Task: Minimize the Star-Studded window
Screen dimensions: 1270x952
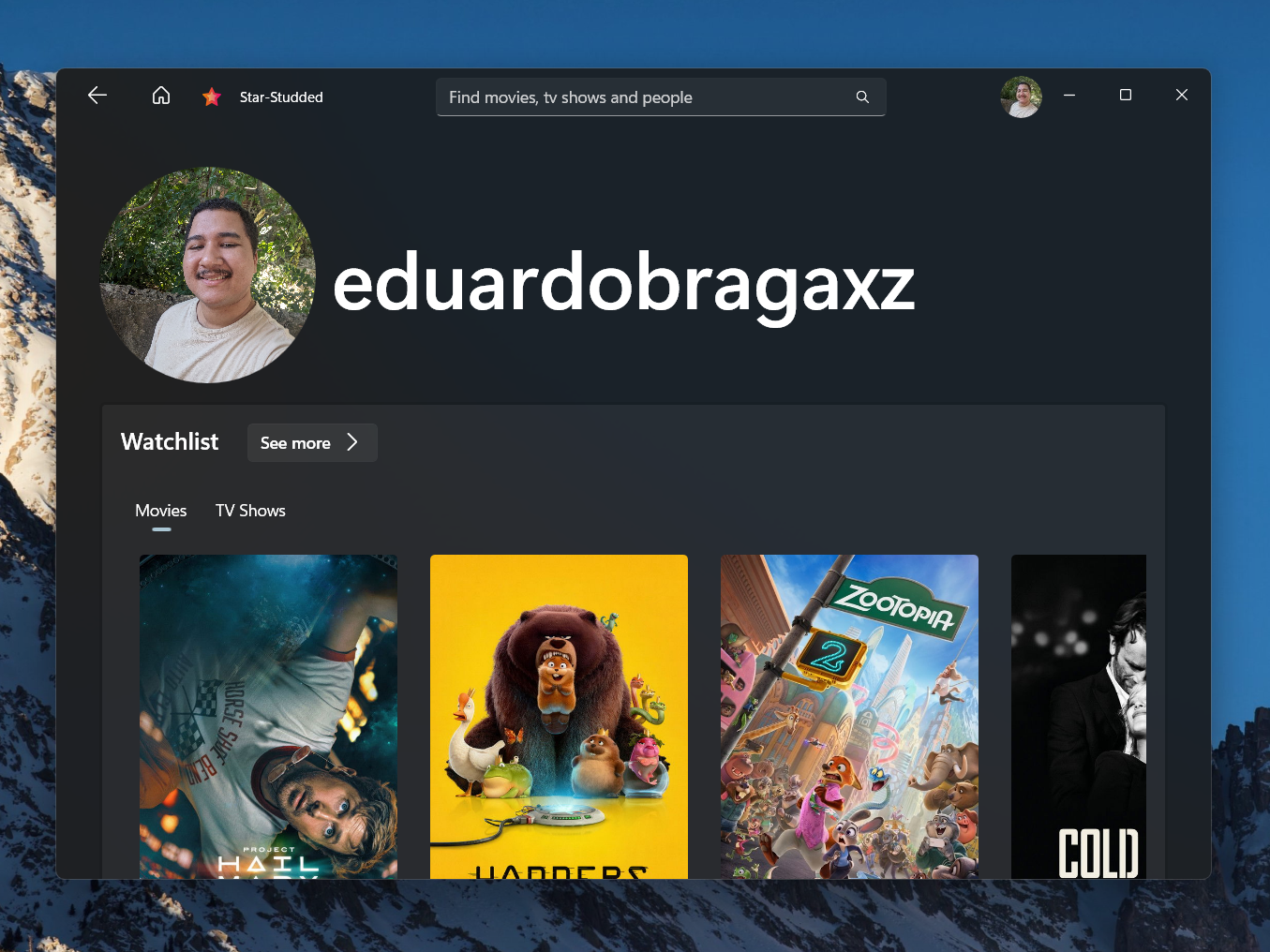Action: [x=1069, y=96]
